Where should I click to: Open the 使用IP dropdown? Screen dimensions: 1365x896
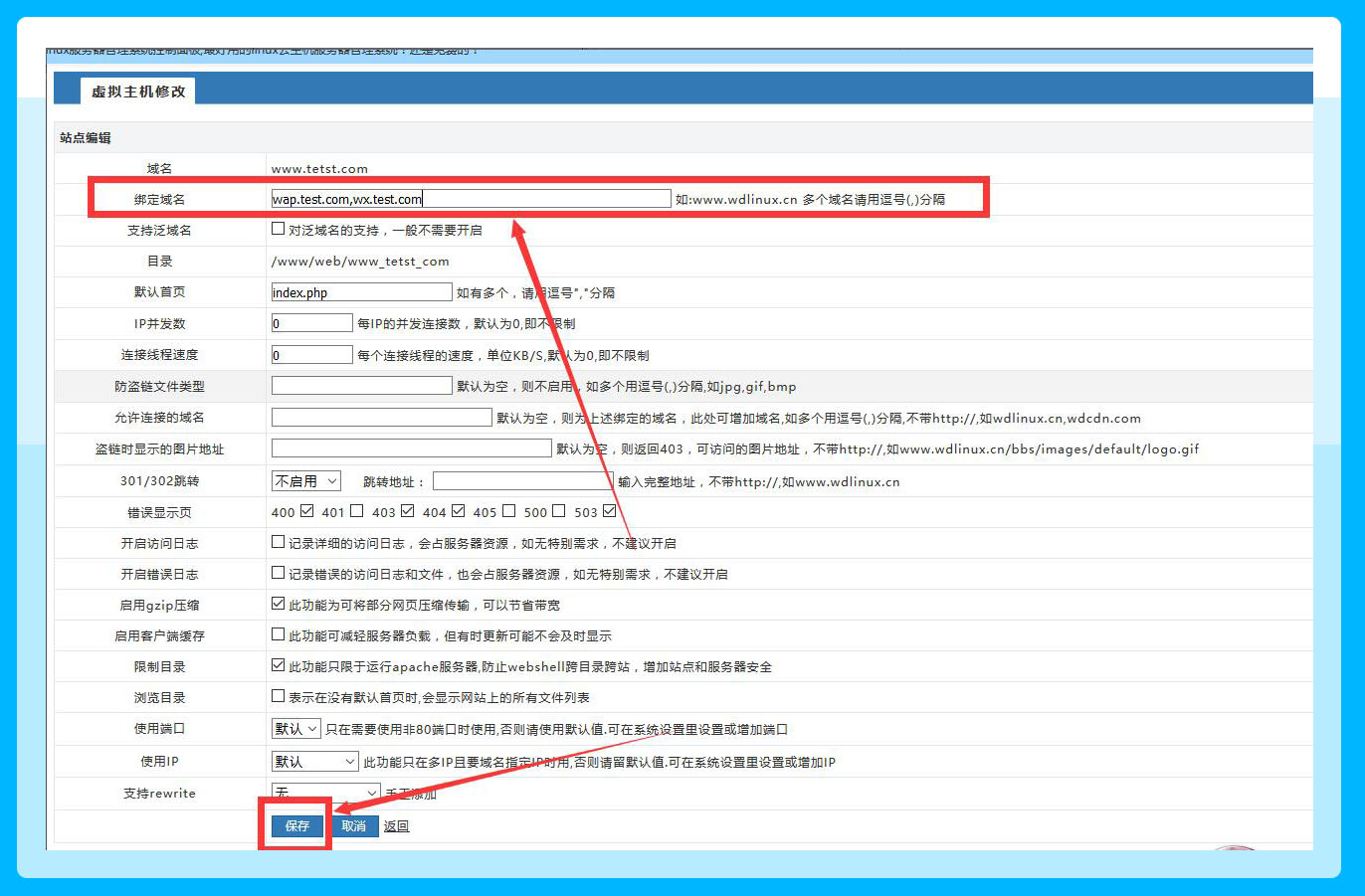(314, 762)
